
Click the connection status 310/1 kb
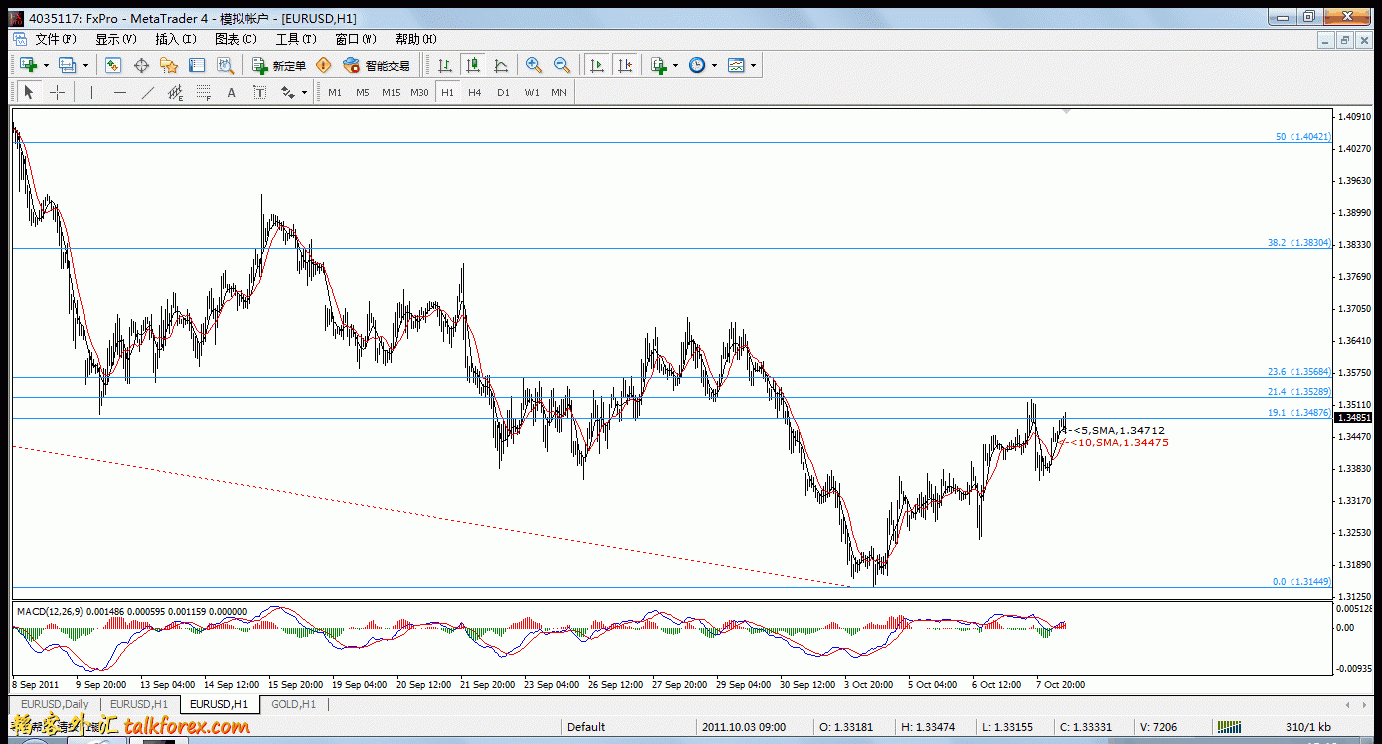1308,727
